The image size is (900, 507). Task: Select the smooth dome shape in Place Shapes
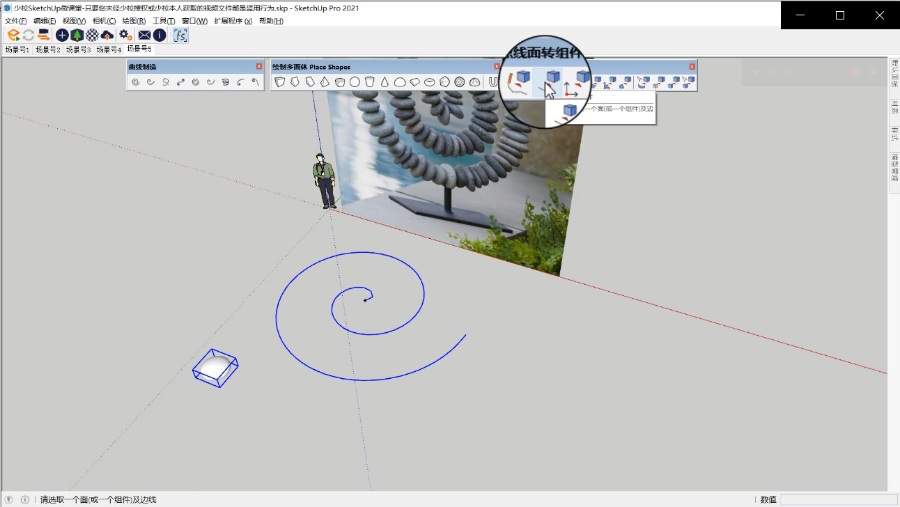pyautogui.click(x=399, y=82)
